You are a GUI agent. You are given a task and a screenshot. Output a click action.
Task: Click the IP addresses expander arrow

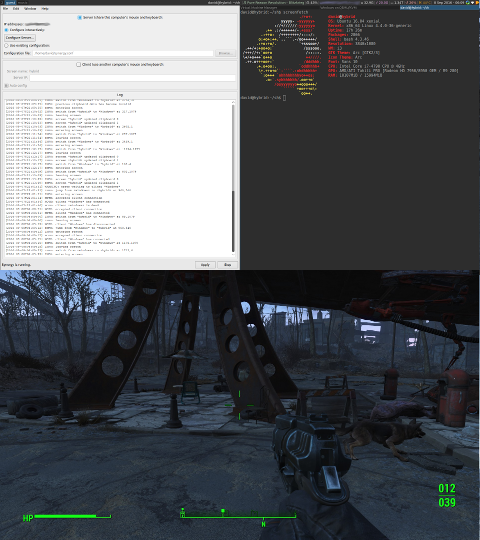pos(5,24)
